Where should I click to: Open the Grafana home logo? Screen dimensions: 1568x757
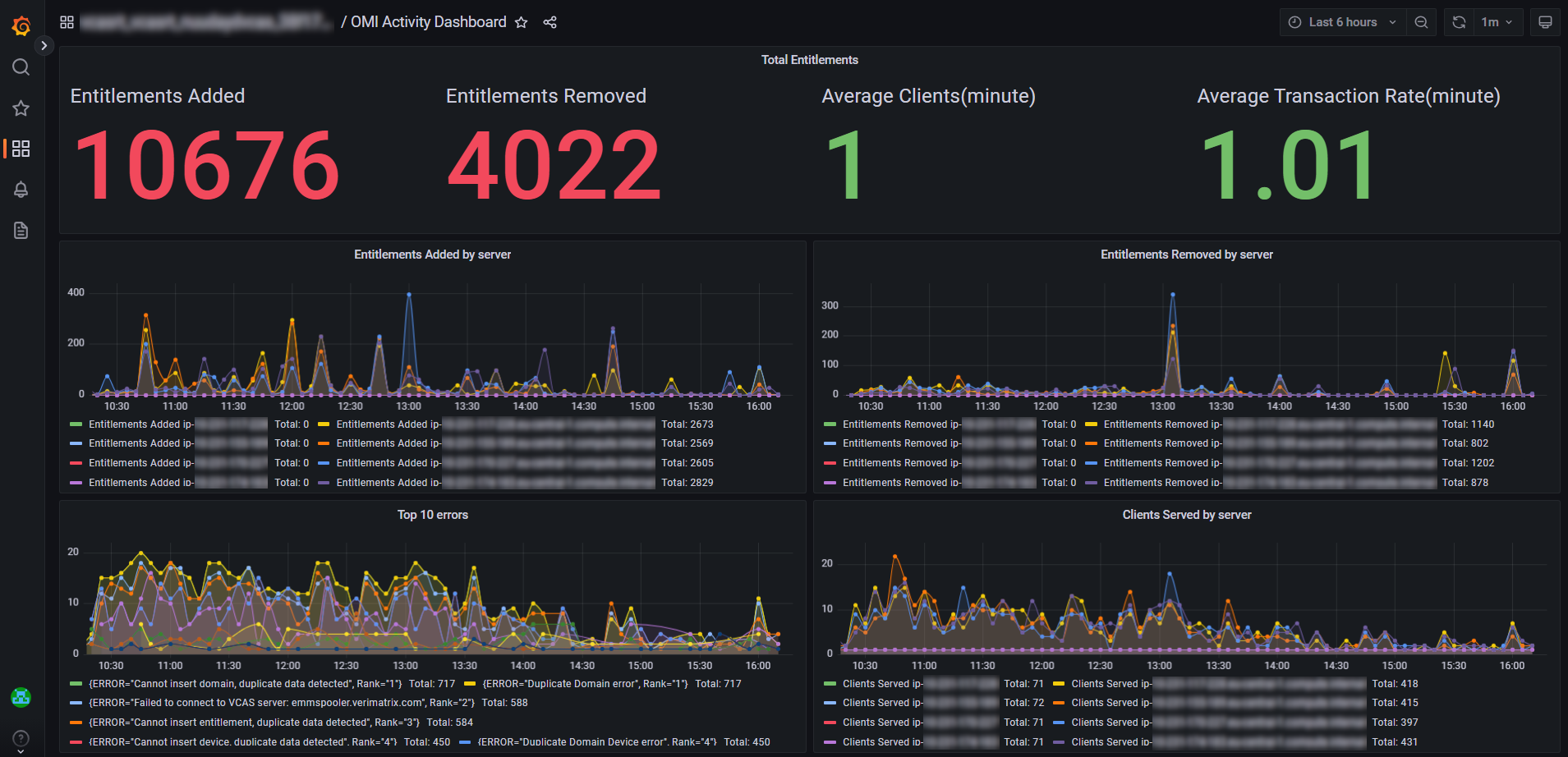click(21, 26)
